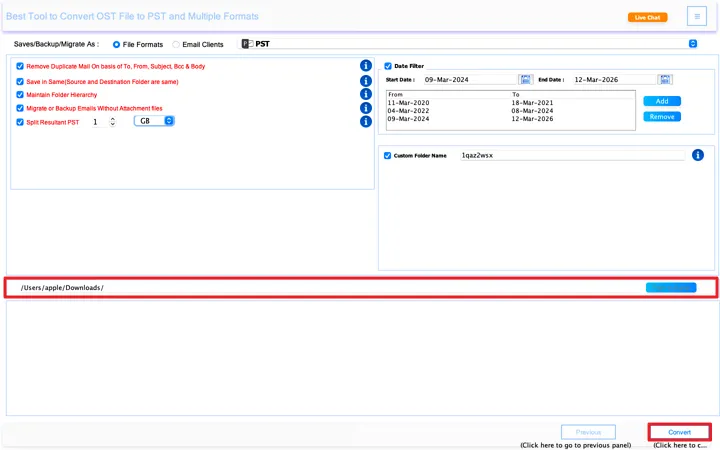Open Start Date calendar picker
This screenshot has height=450, width=720.
point(526,79)
